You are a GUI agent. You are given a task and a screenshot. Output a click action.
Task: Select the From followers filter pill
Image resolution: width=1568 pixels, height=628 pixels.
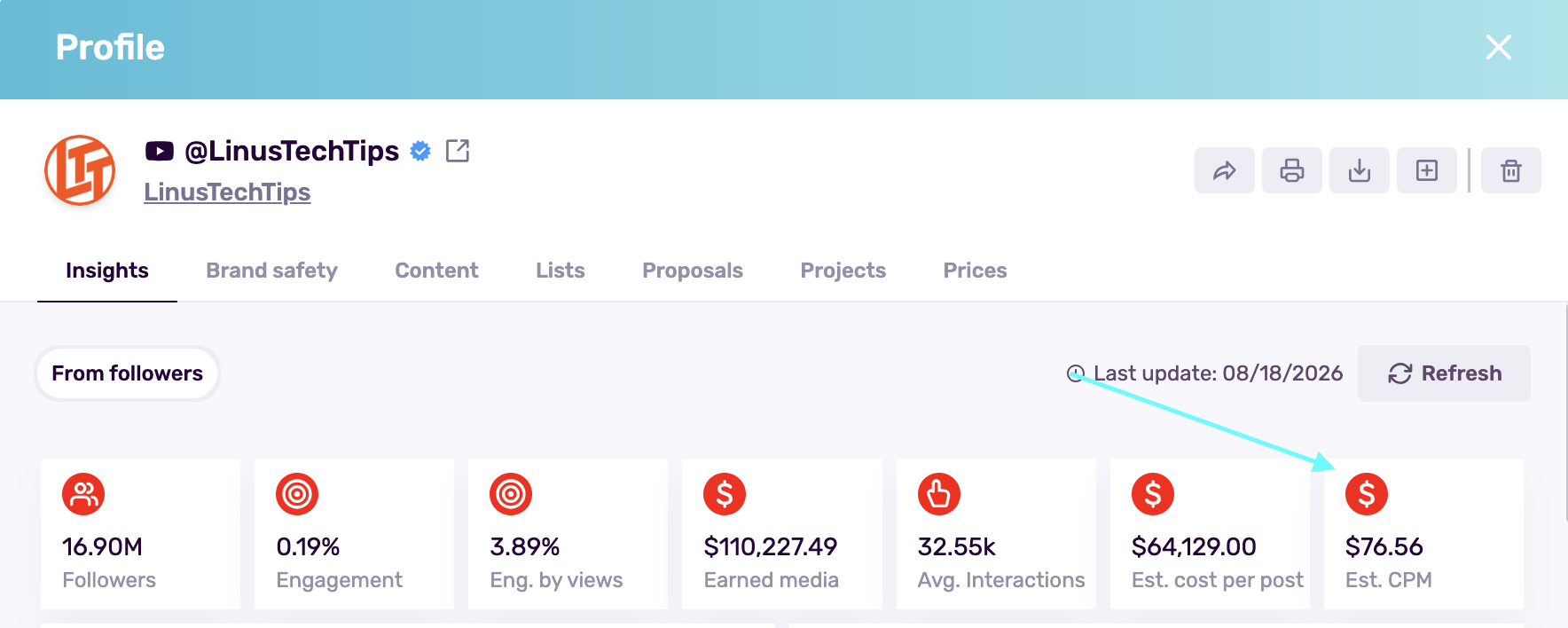point(127,373)
